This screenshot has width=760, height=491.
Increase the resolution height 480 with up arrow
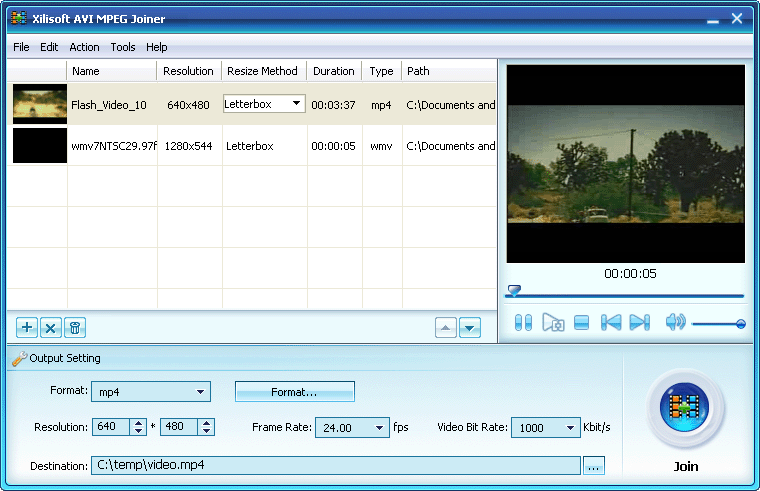(x=206, y=423)
